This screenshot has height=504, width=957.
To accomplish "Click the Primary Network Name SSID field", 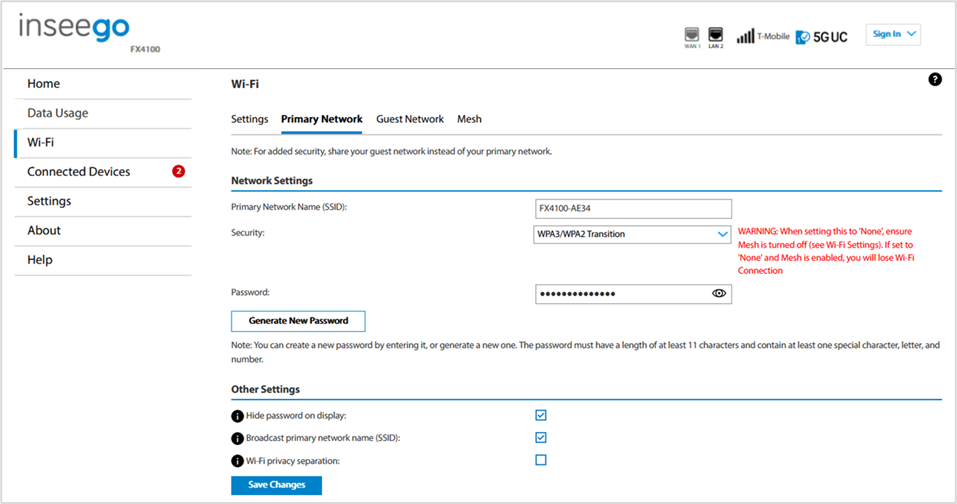I will pos(634,209).
